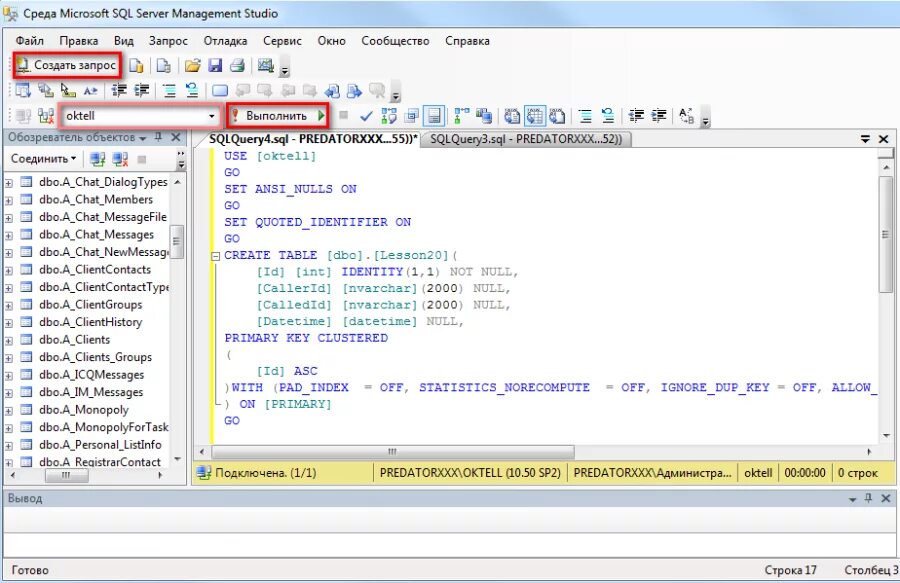Screen dimensions: 900x583
Task: Expand dbo.A_Clients table node
Action: 9,341
